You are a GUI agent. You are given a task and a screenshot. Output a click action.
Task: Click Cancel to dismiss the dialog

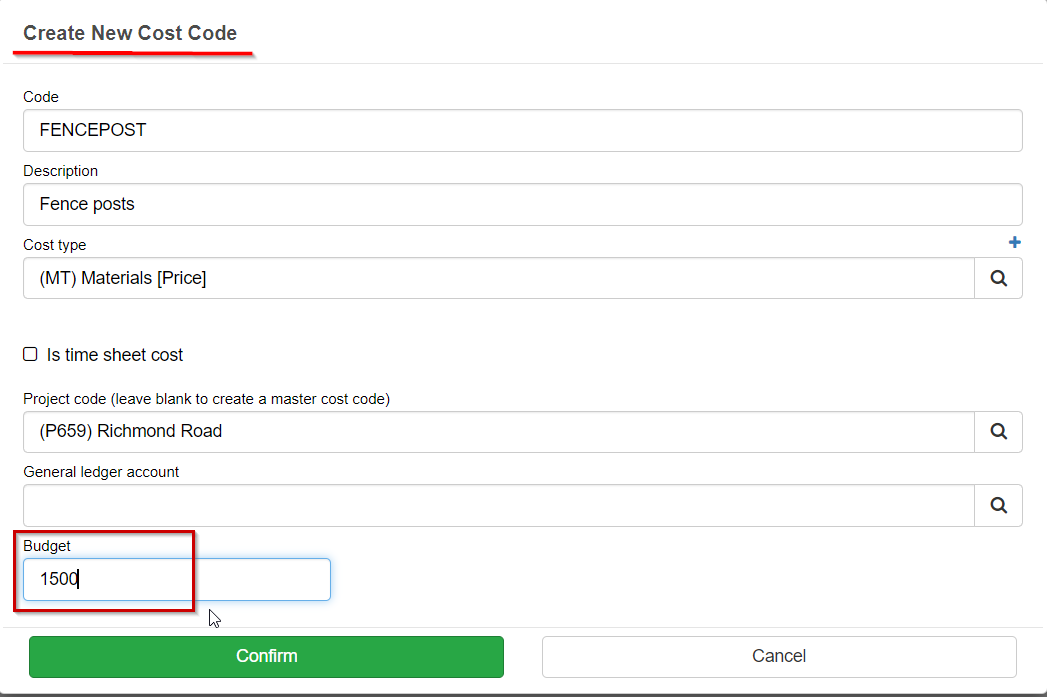click(x=779, y=656)
